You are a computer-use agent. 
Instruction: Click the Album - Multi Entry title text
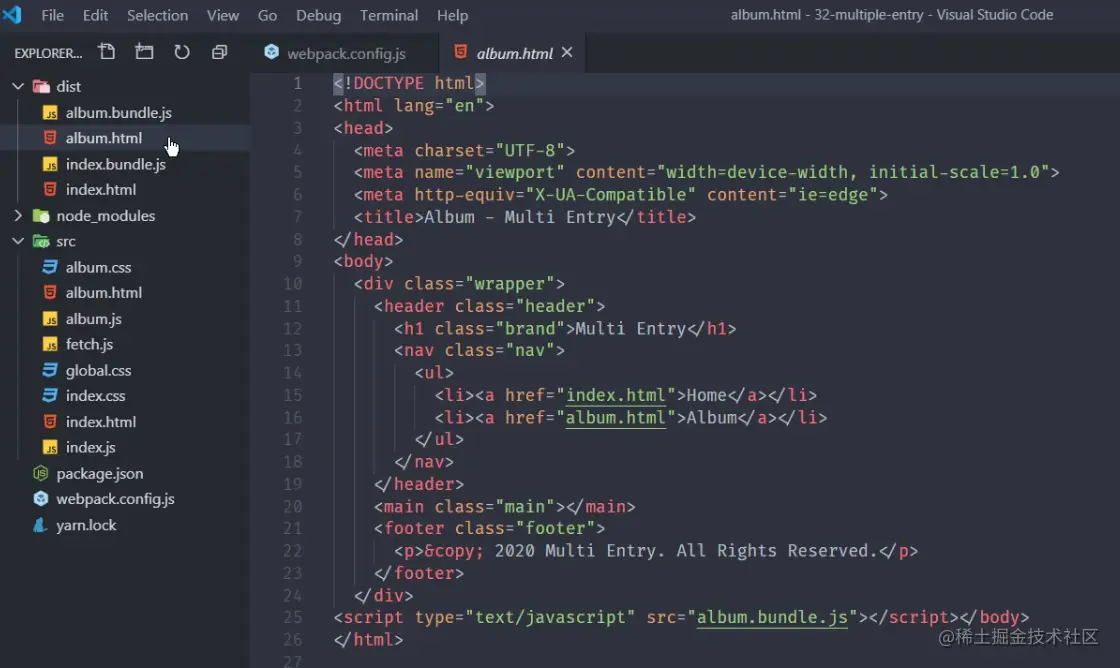(519, 216)
